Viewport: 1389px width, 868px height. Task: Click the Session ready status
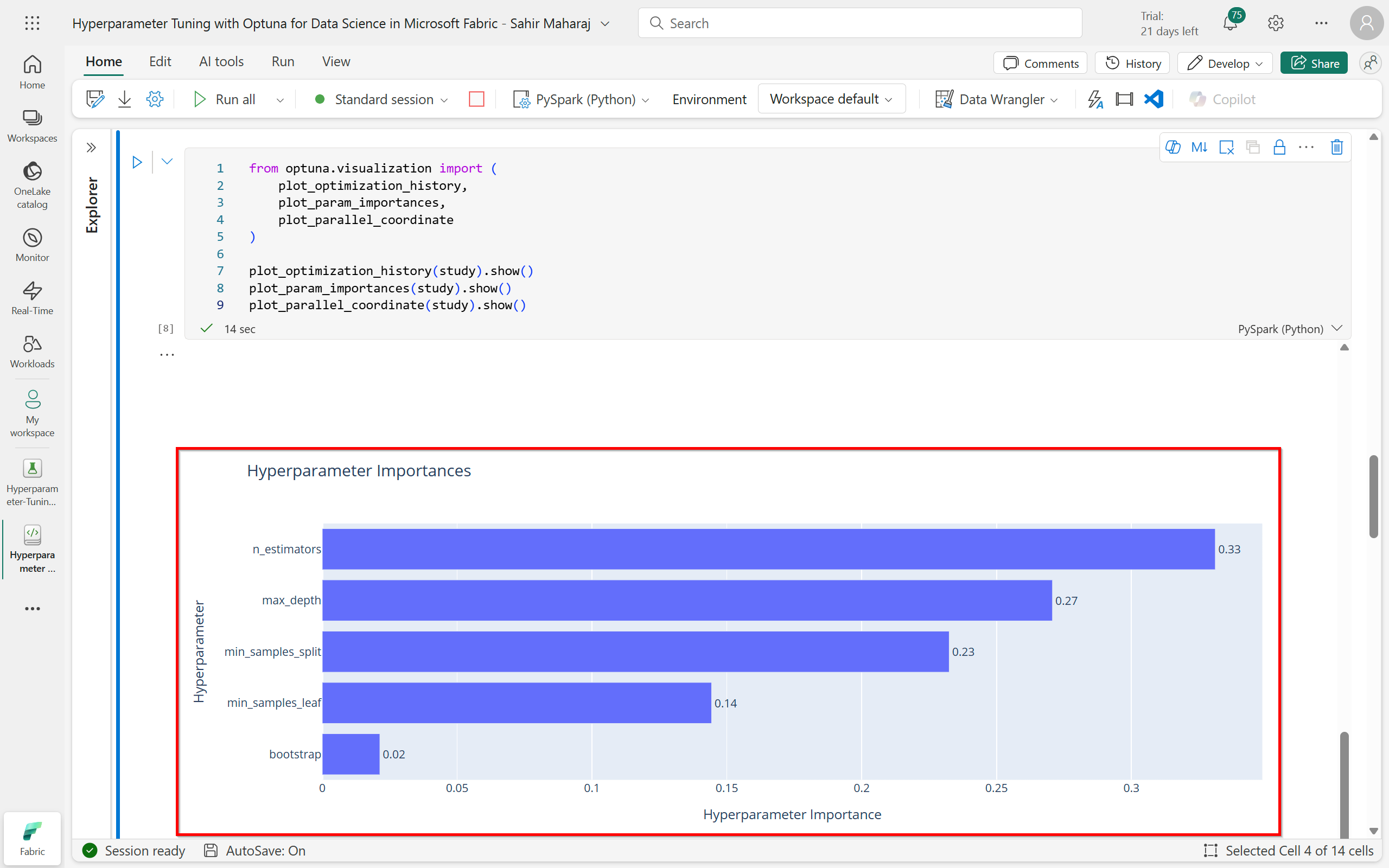[133, 851]
